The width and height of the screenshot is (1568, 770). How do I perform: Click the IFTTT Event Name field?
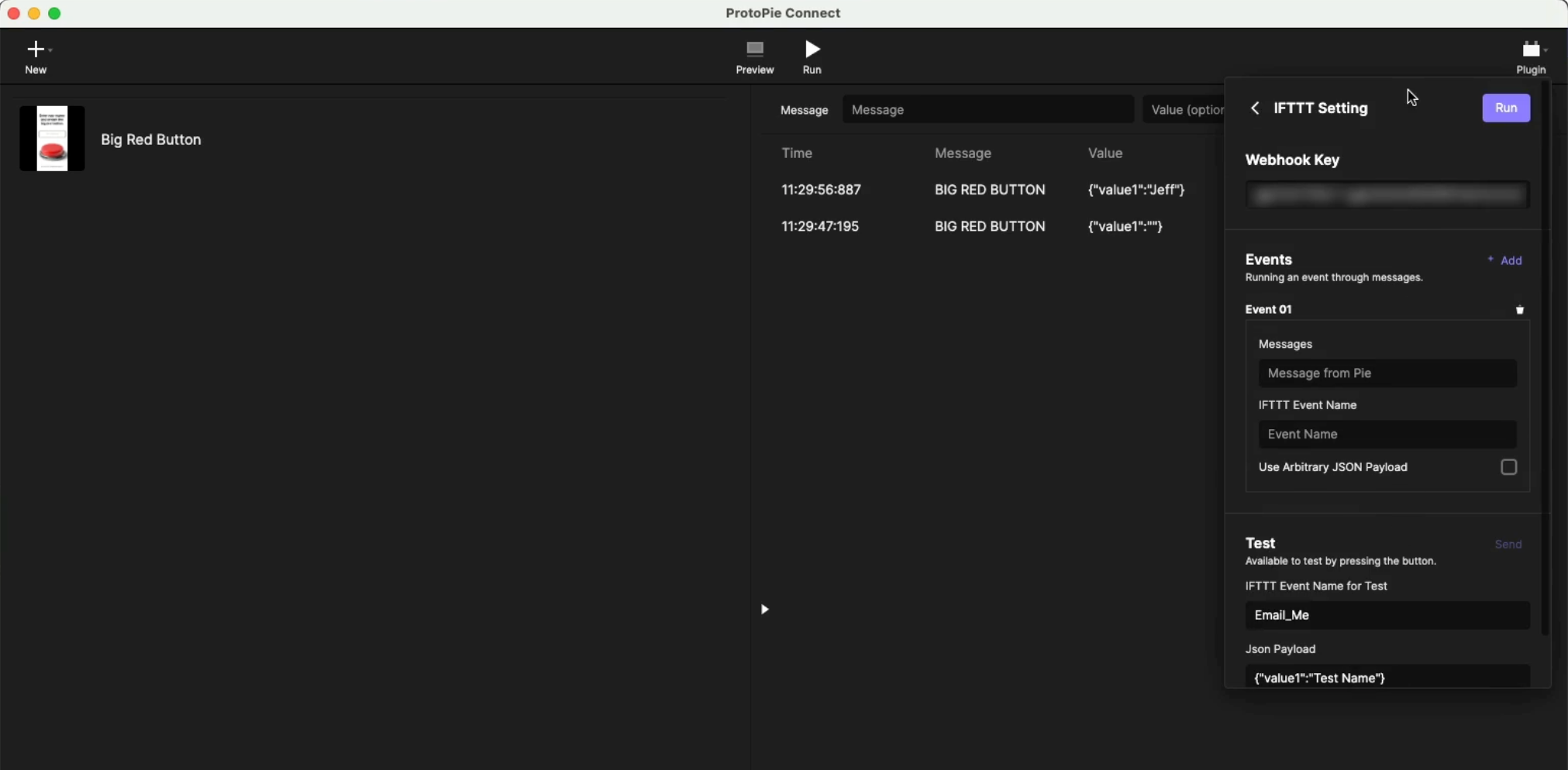[1387, 435]
